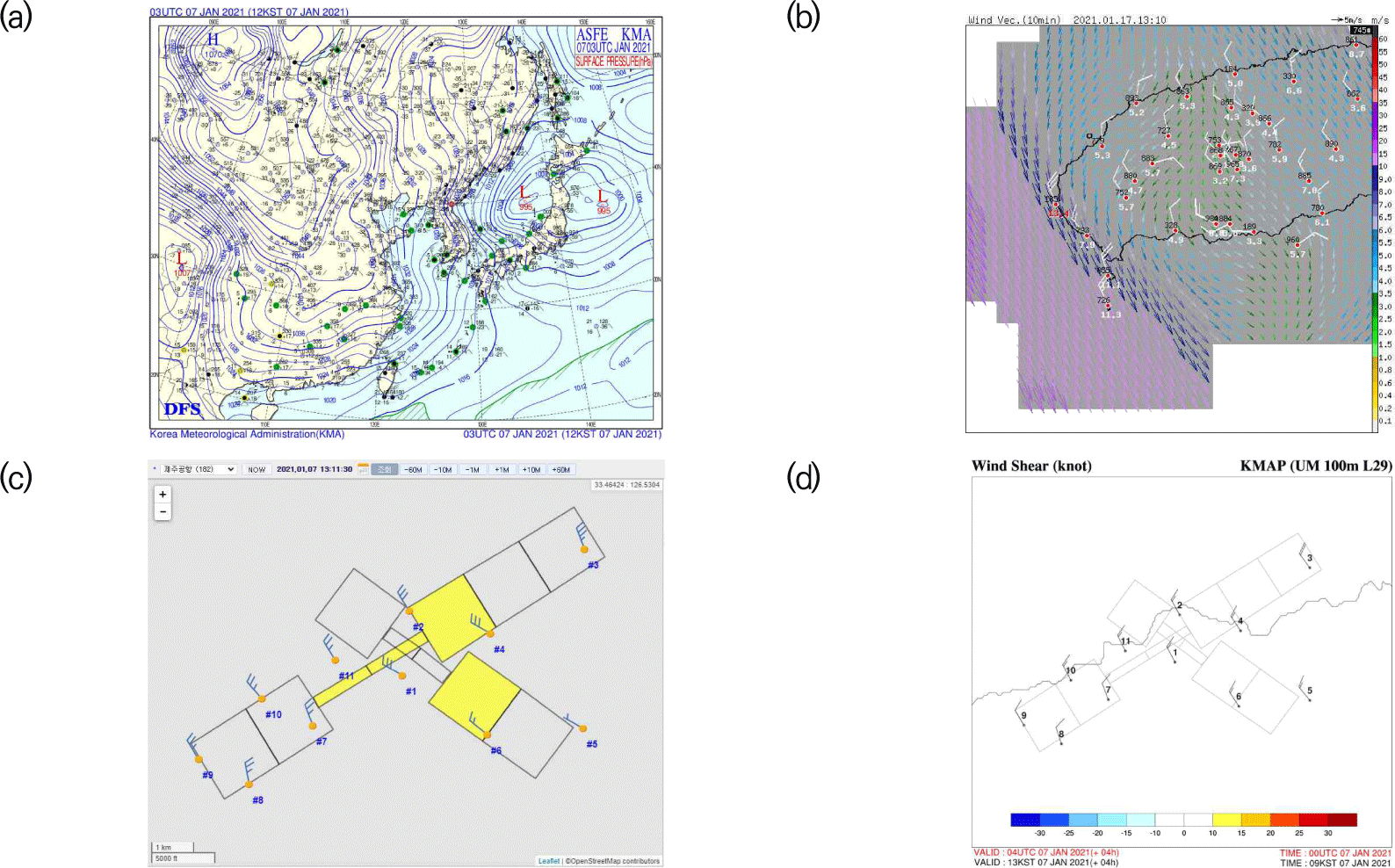This screenshot has width=1395, height=868.
Task: Click the VALID : 13KST 07 JAN 2021 text
Action: pyautogui.click(x=1046, y=862)
